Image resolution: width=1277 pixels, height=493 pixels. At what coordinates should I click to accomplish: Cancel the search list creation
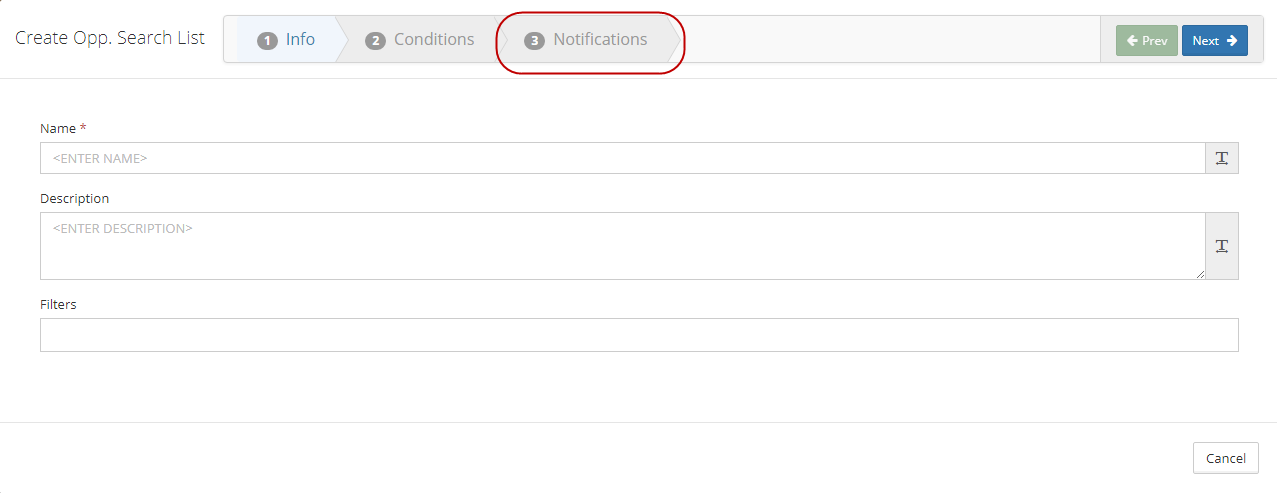tap(1226, 458)
